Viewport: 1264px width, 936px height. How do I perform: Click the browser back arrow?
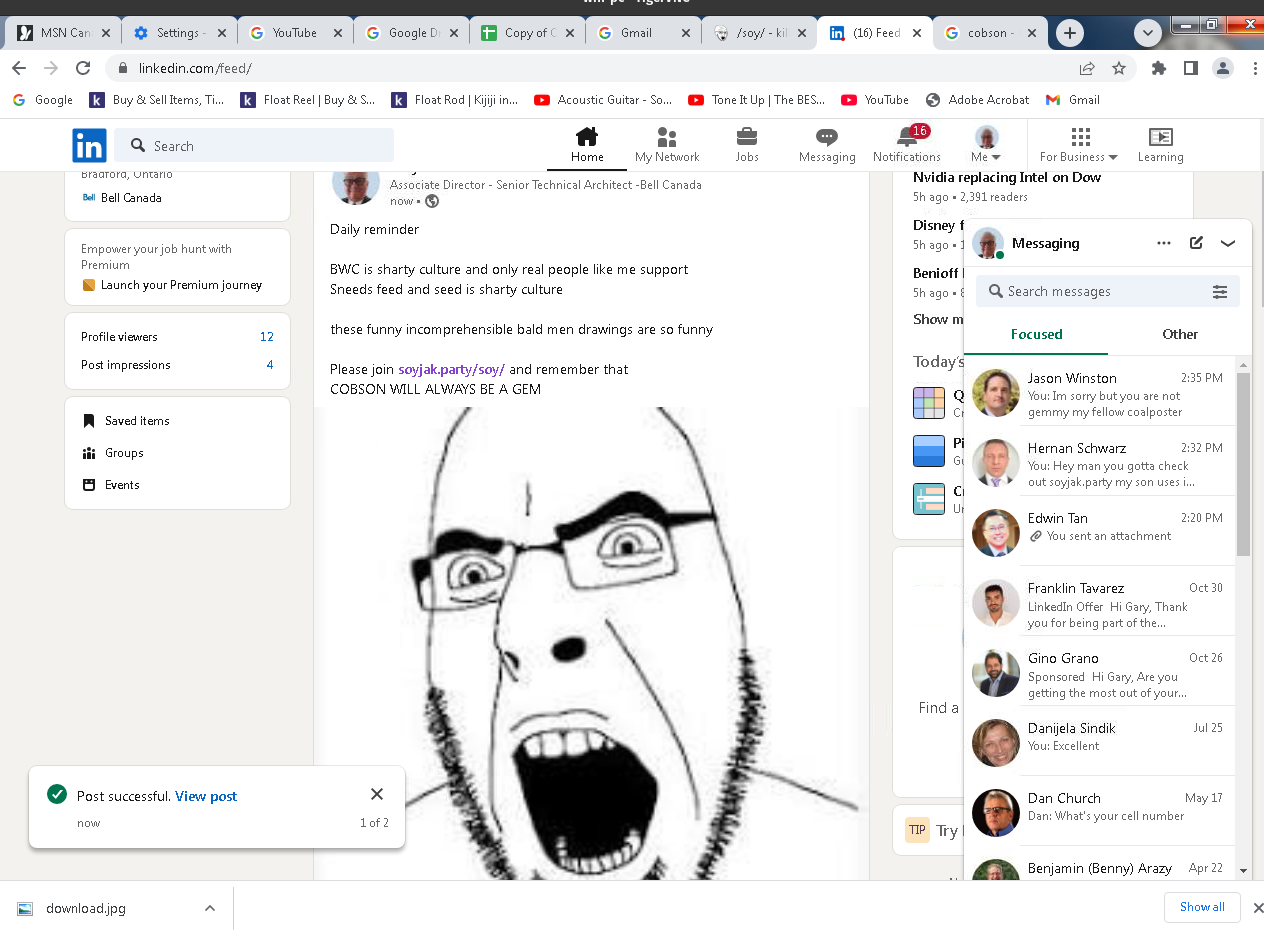pos(19,68)
